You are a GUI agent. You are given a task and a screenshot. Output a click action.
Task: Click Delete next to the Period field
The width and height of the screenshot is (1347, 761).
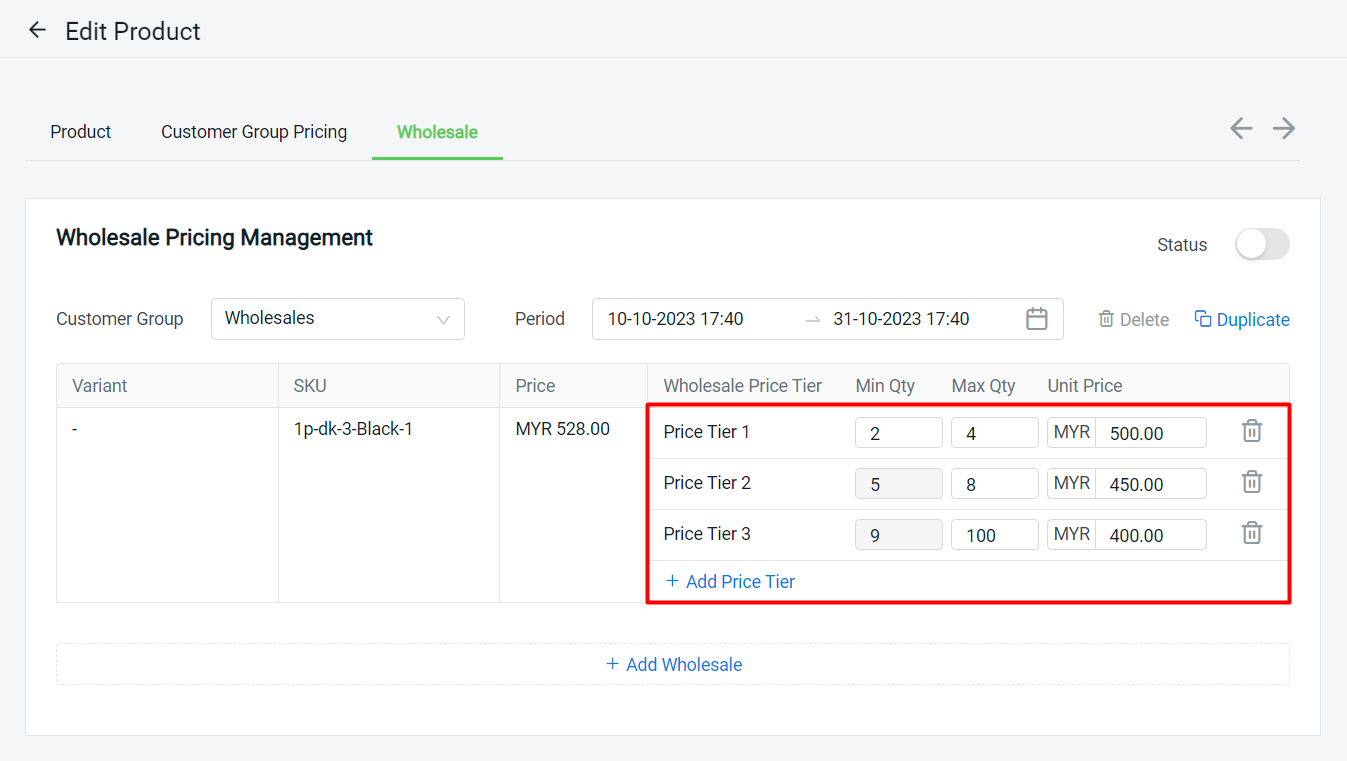coord(1134,320)
